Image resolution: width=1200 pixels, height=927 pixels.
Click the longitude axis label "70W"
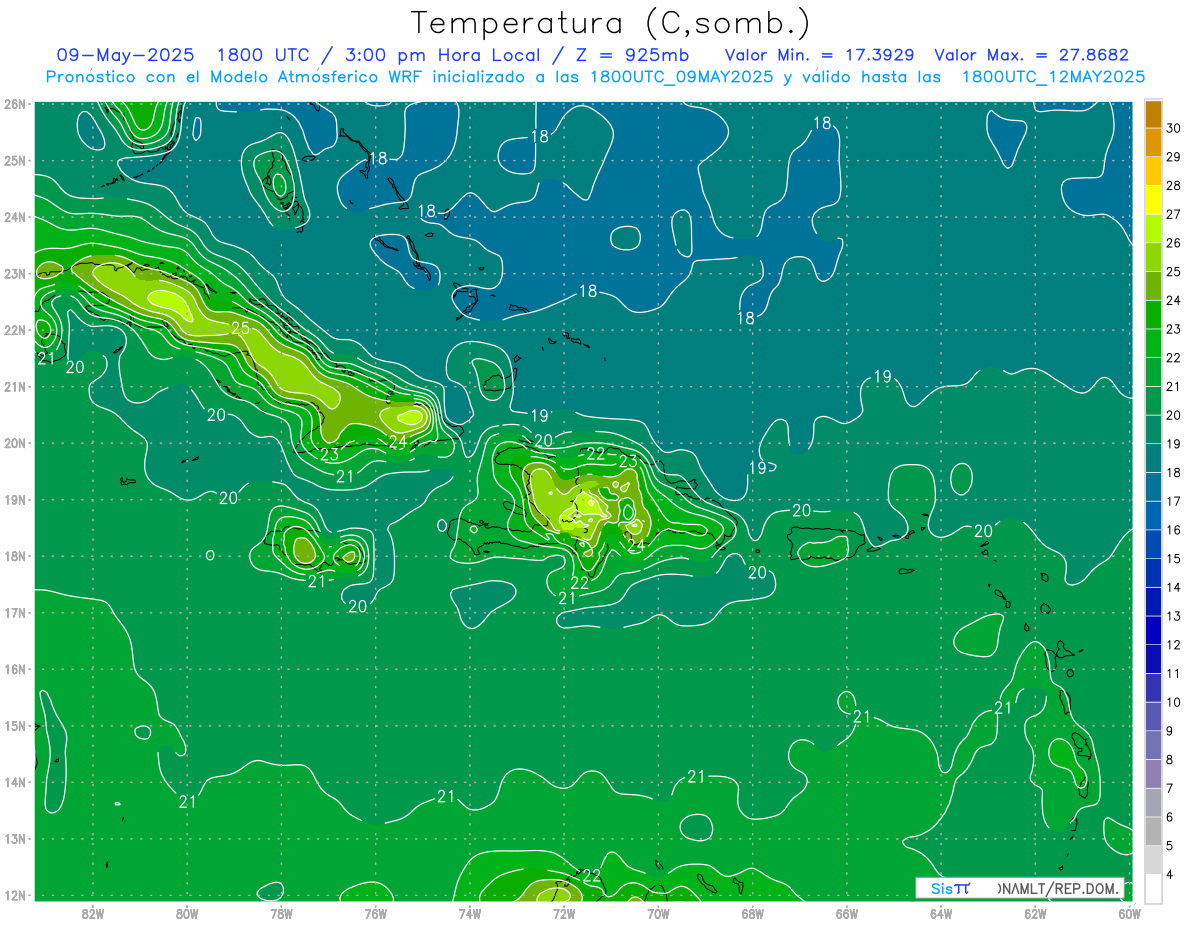tap(658, 912)
